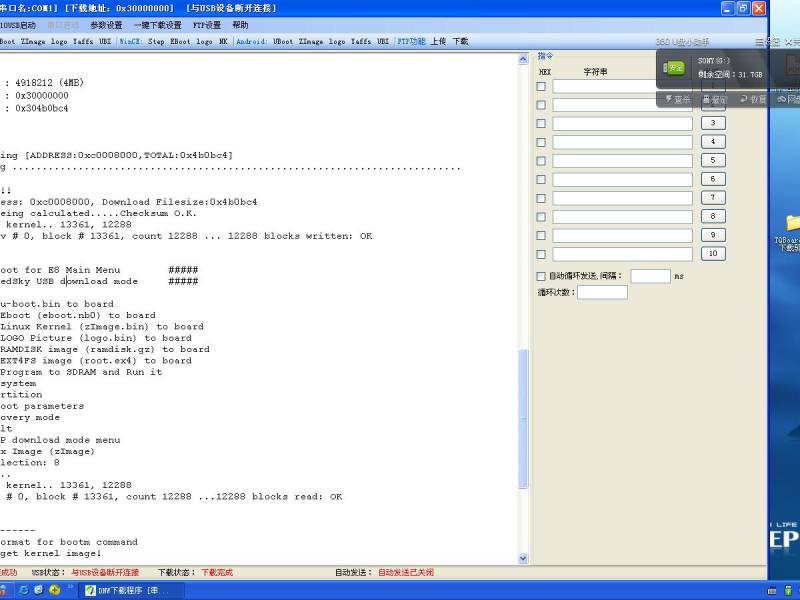This screenshot has width=800, height=600.
Task: Click the 上传 upload toolbar item
Action: [438, 42]
